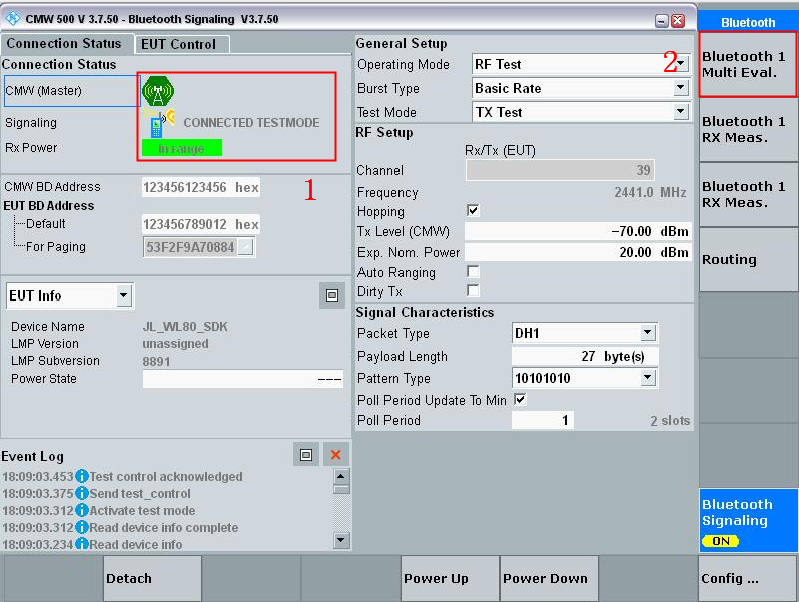This screenshot has width=799, height=602.
Task: Open upper Bluetooth 1 RX Meas. softkey
Action: [x=748, y=129]
